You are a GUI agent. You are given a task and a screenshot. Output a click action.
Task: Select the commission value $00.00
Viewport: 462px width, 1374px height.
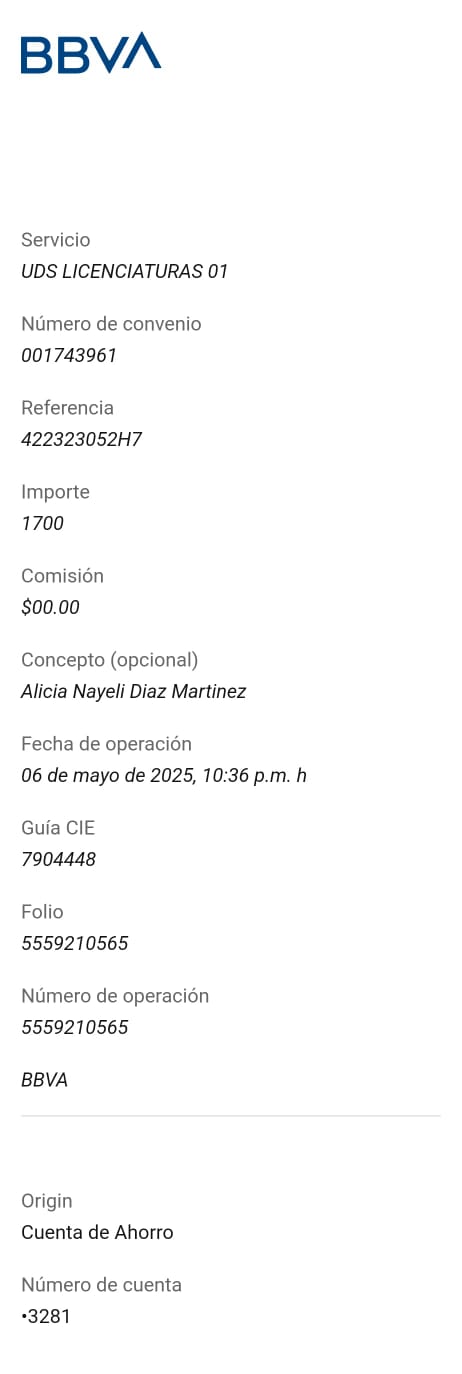50,607
